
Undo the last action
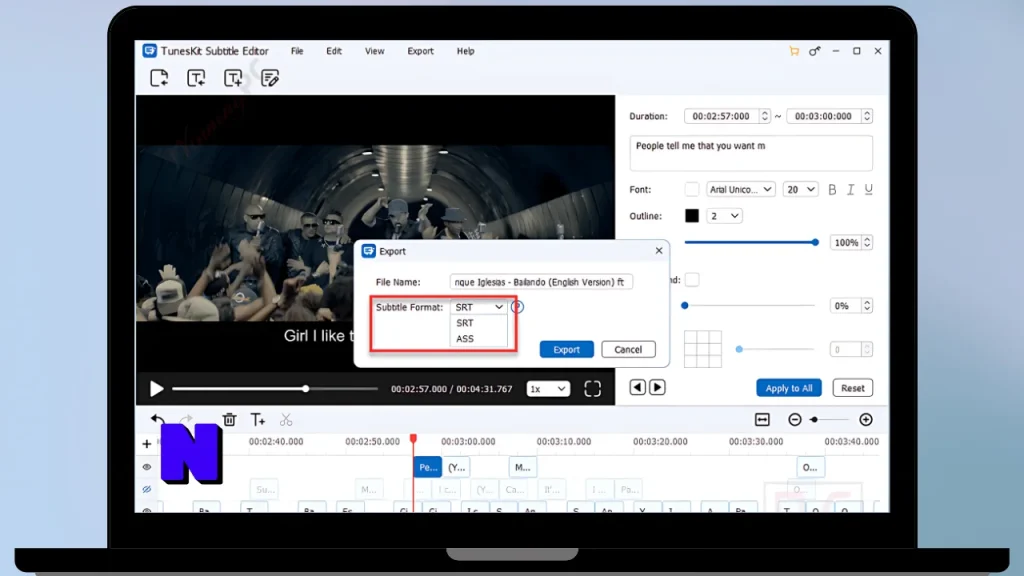click(157, 419)
